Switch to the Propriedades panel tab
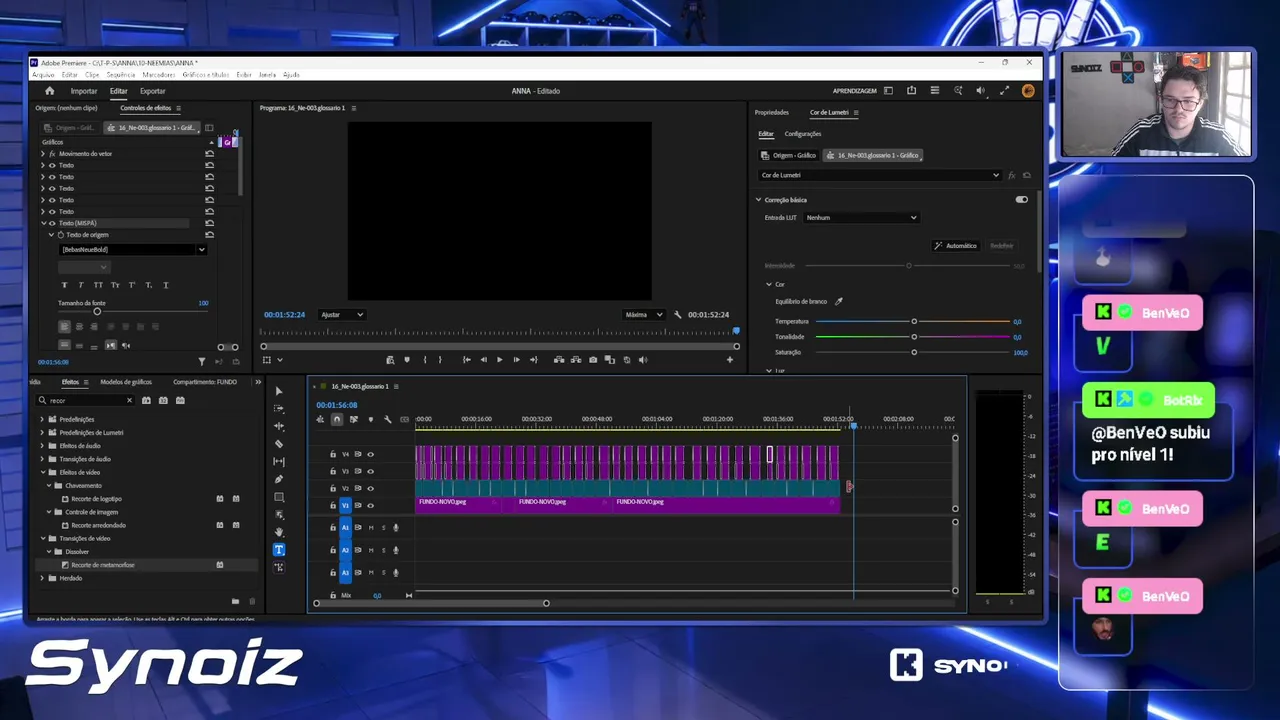This screenshot has width=1280, height=720. click(x=772, y=112)
